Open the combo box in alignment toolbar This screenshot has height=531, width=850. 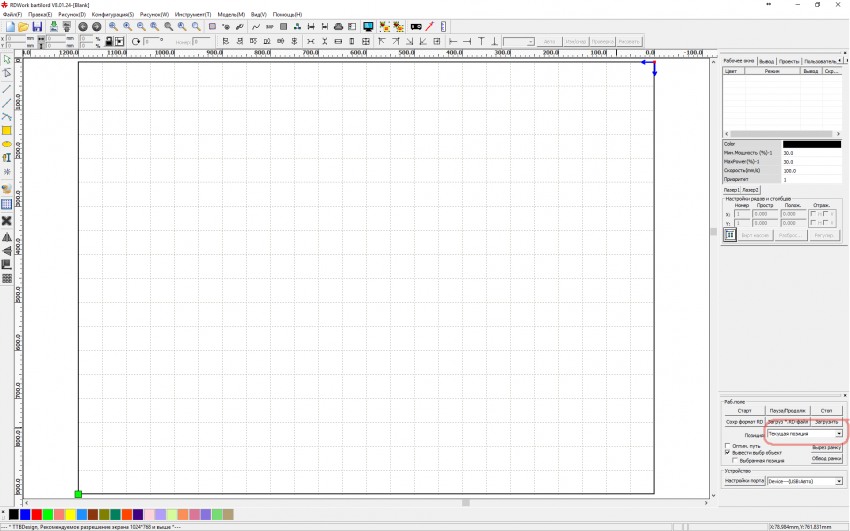pyautogui.click(x=519, y=42)
